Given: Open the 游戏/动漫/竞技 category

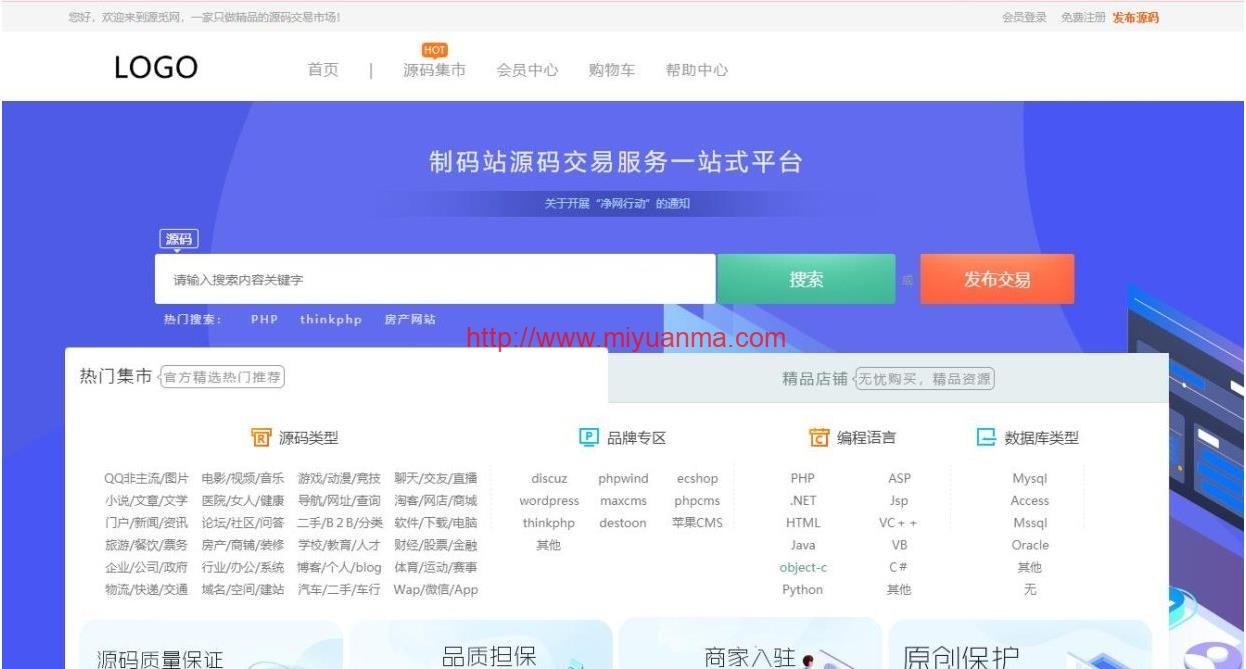Looking at the screenshot, I should (x=339, y=478).
